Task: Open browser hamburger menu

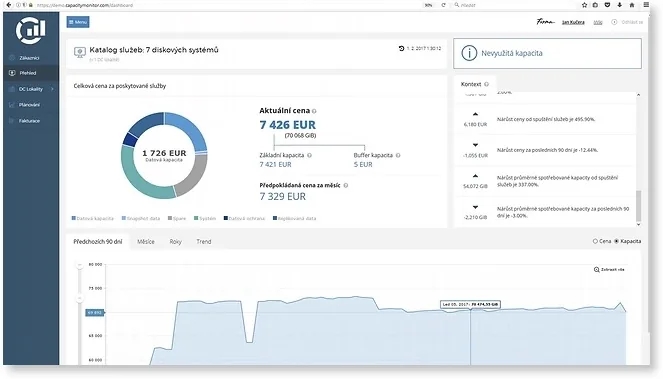Action: [x=647, y=5]
